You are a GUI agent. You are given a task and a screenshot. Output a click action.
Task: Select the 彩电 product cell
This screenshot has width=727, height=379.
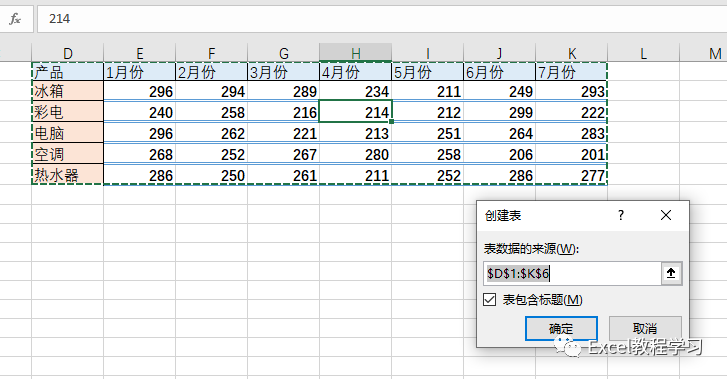click(68, 111)
